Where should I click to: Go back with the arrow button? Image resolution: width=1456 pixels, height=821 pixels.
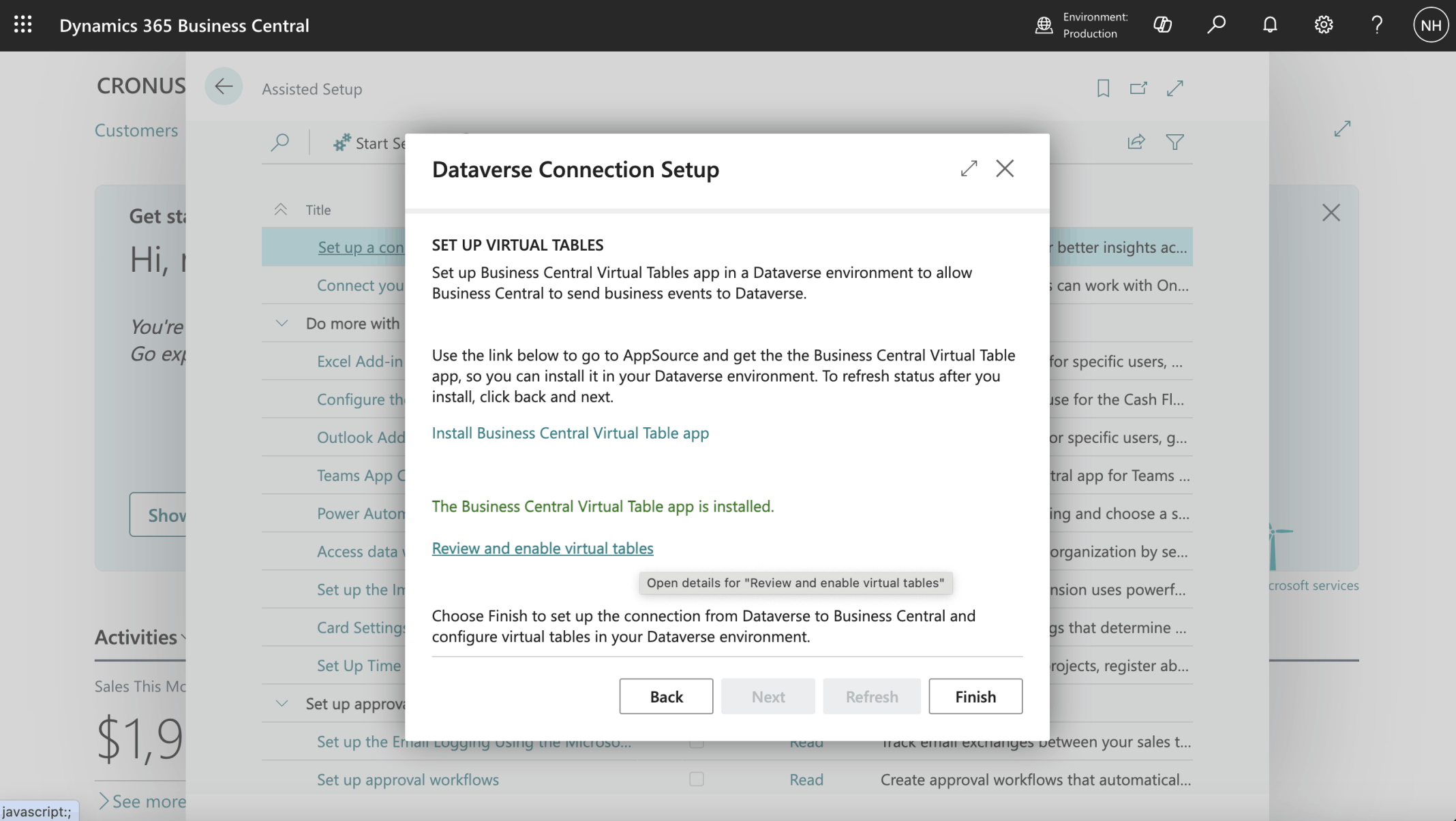pyautogui.click(x=224, y=87)
